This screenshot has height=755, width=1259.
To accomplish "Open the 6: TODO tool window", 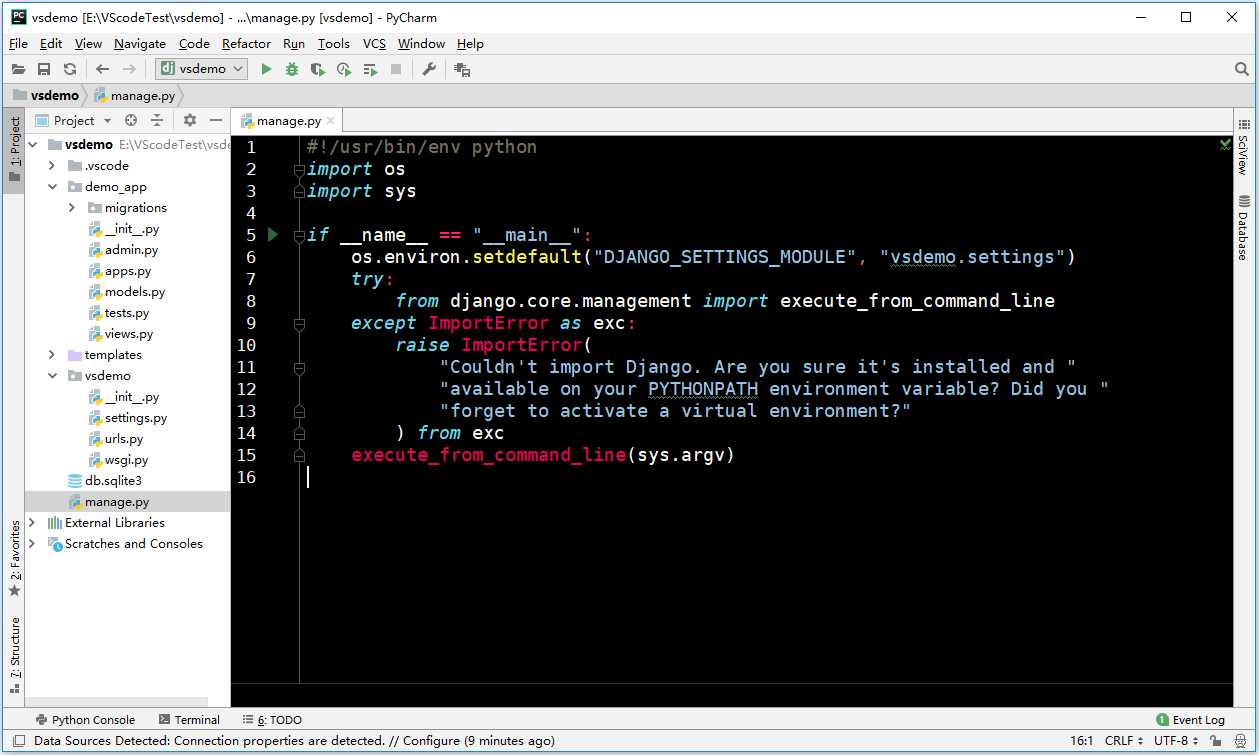I will (x=272, y=719).
